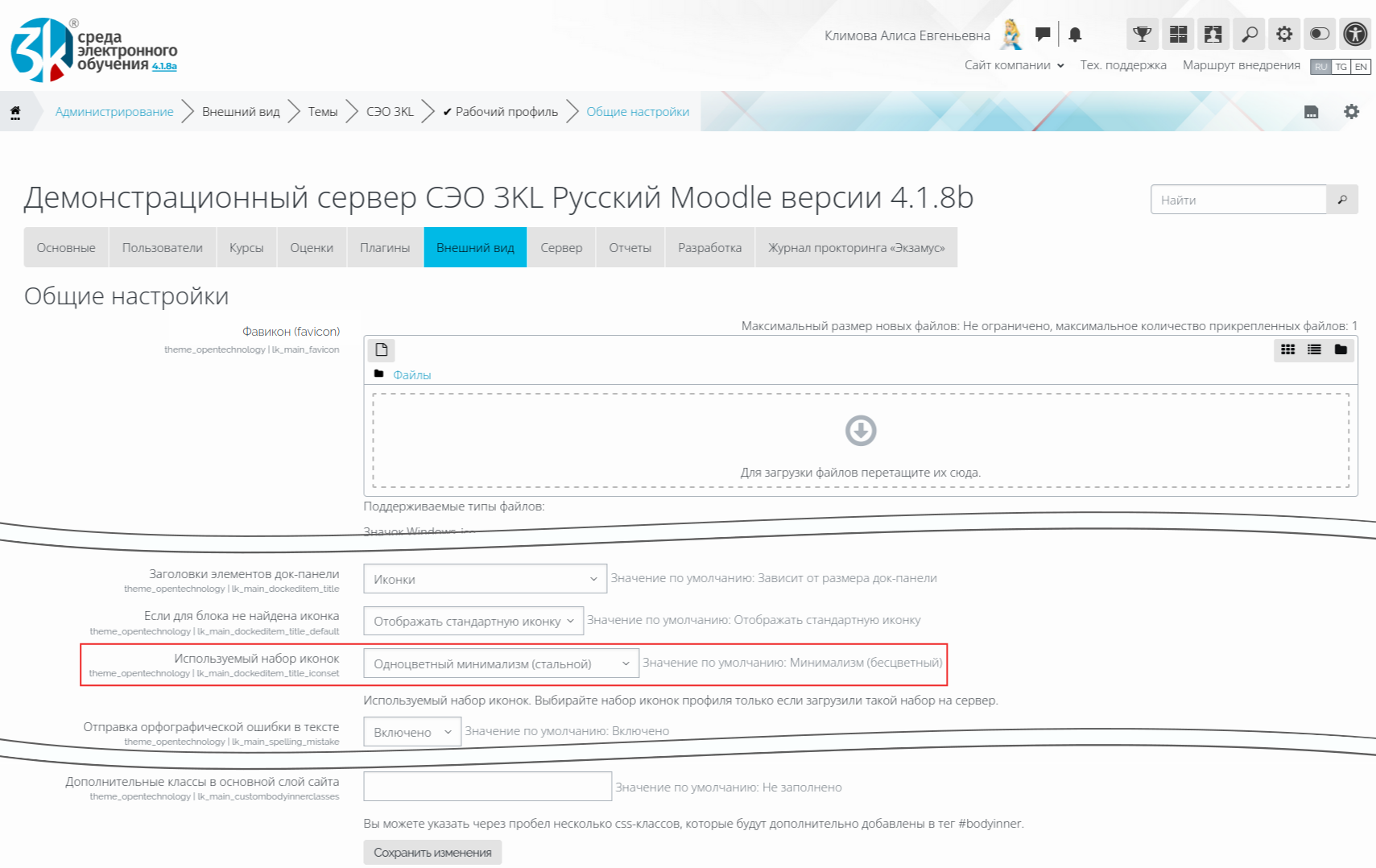Open Используемый набор иконок dropdown
This screenshot has height=868, width=1376.
coord(501,663)
